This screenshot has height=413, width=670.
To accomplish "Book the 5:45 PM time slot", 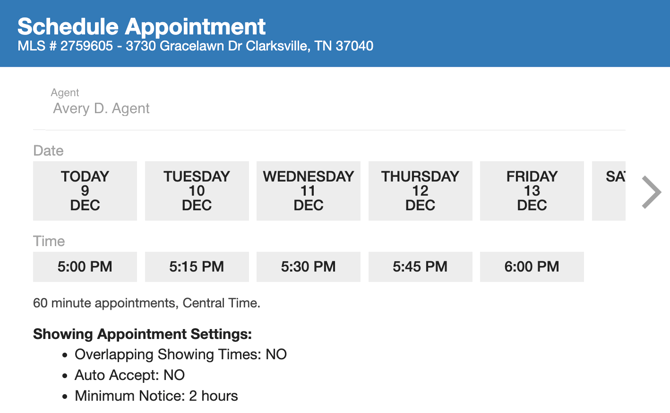I will pyautogui.click(x=420, y=267).
